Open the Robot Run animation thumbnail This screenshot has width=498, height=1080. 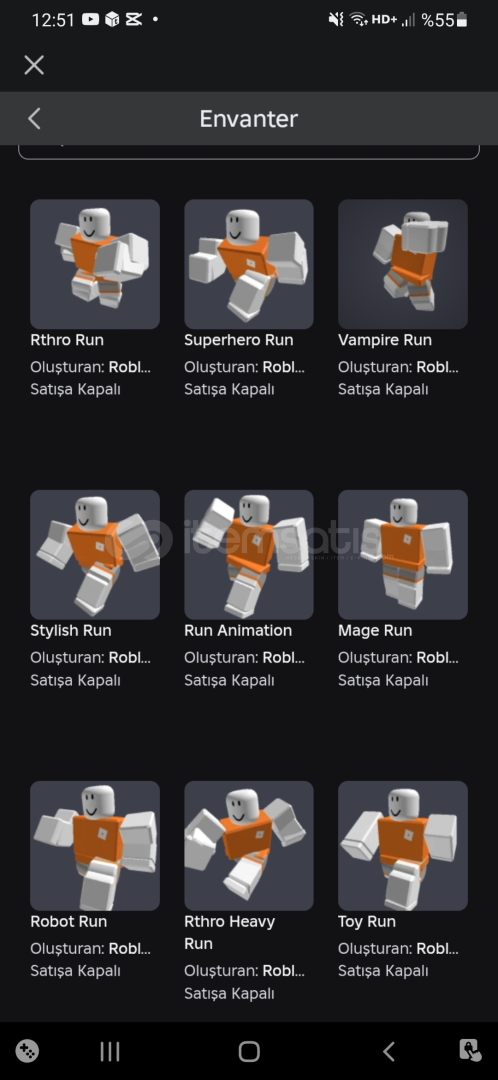95,846
